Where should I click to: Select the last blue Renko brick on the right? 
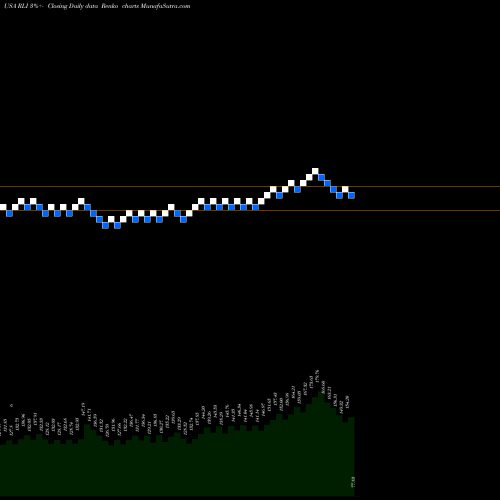click(x=351, y=195)
